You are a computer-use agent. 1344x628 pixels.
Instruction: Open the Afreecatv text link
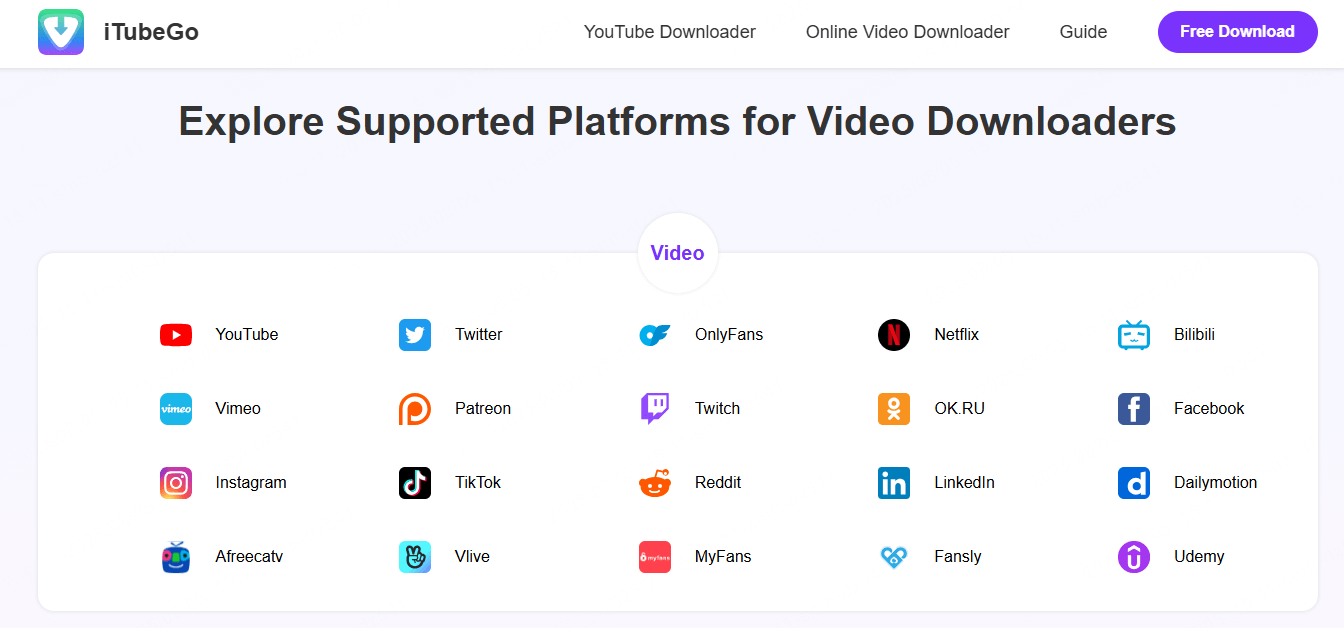(x=249, y=557)
